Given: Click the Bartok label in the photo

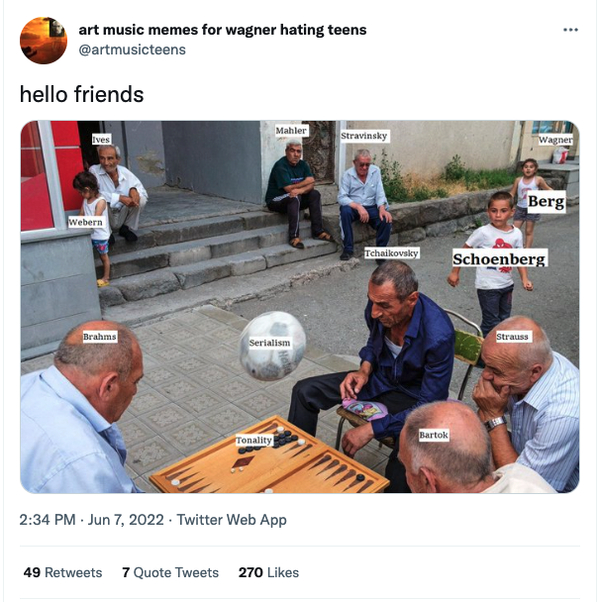Looking at the screenshot, I should click(x=434, y=435).
